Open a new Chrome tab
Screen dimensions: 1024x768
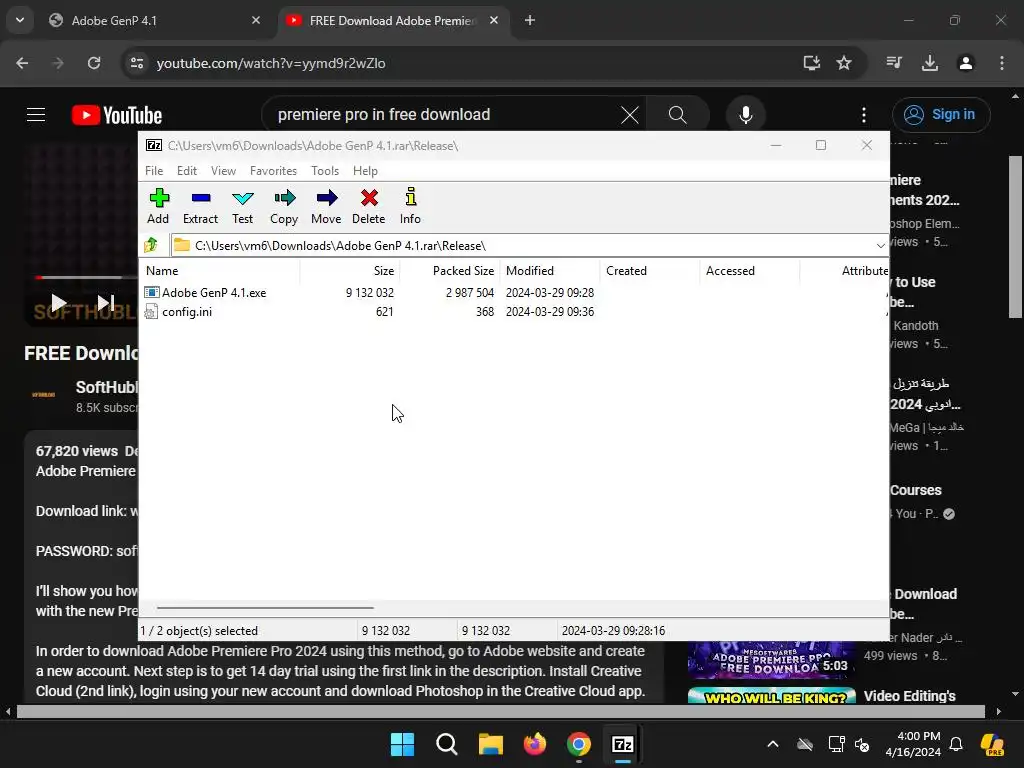530,20
